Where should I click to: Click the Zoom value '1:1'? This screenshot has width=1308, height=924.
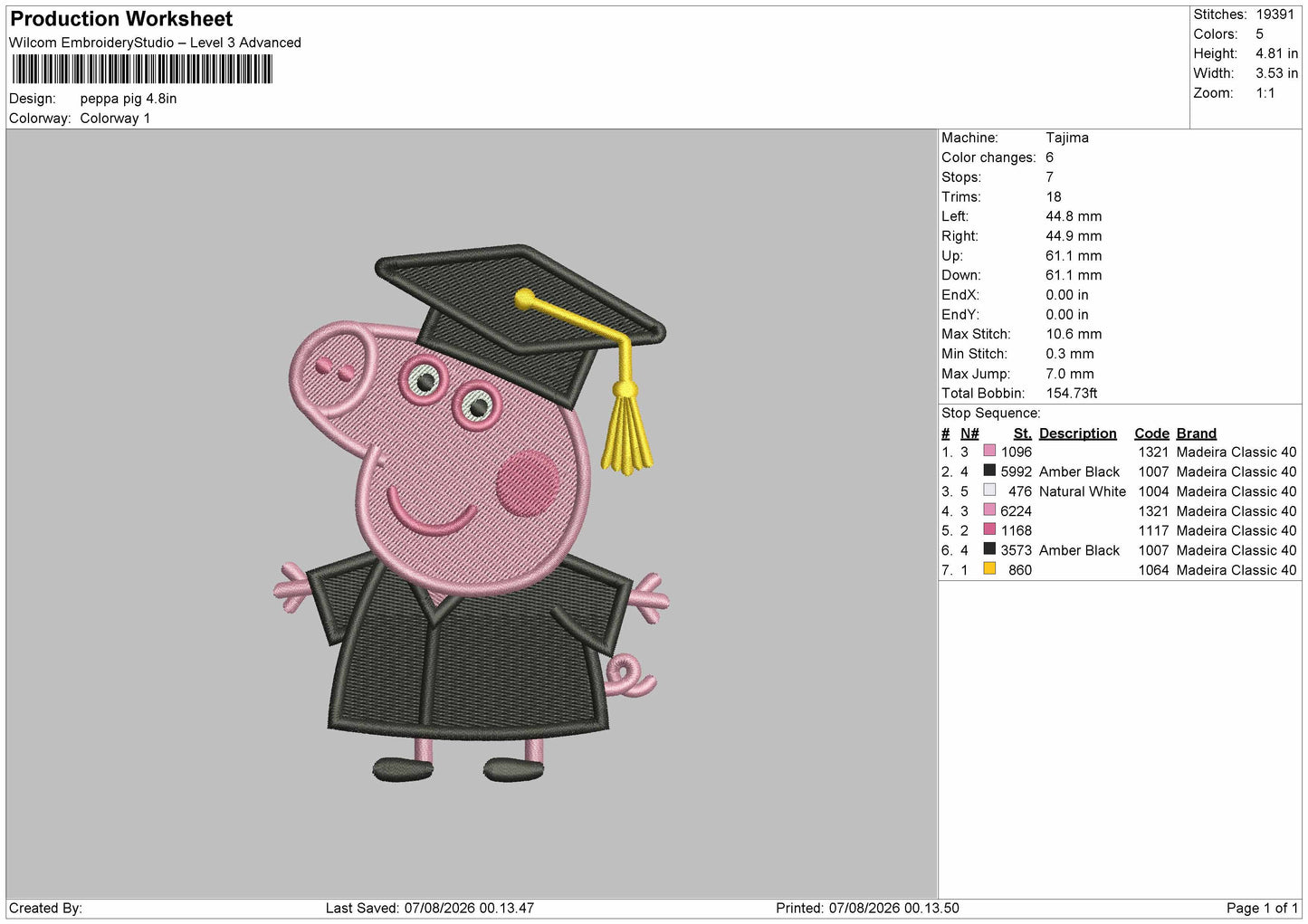coord(1265,93)
